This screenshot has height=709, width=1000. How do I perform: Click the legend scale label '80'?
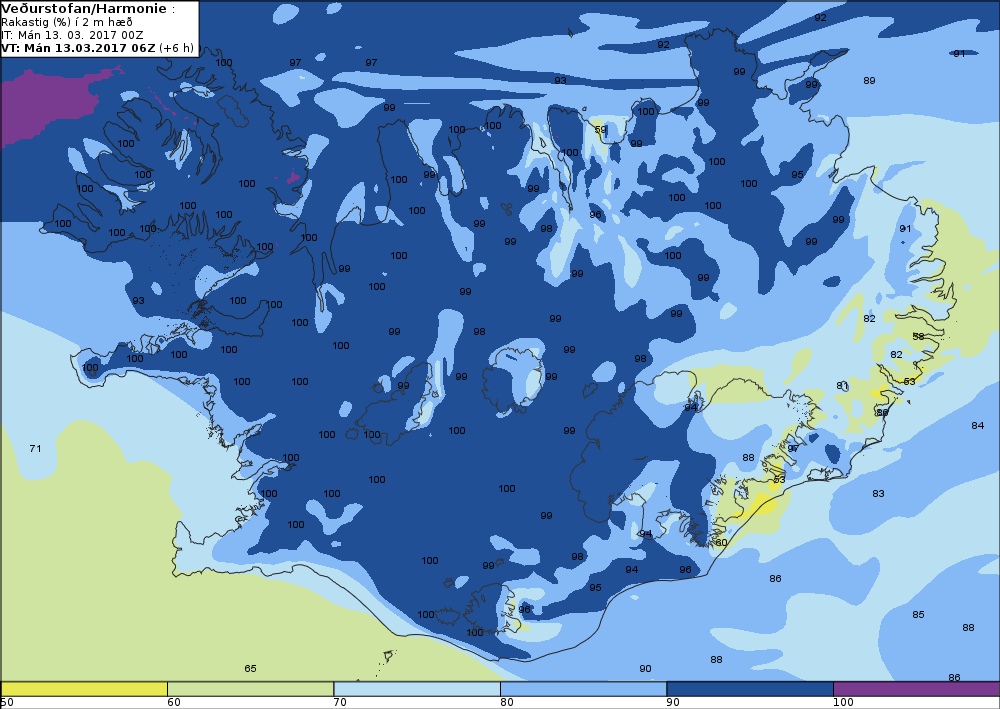coord(507,702)
